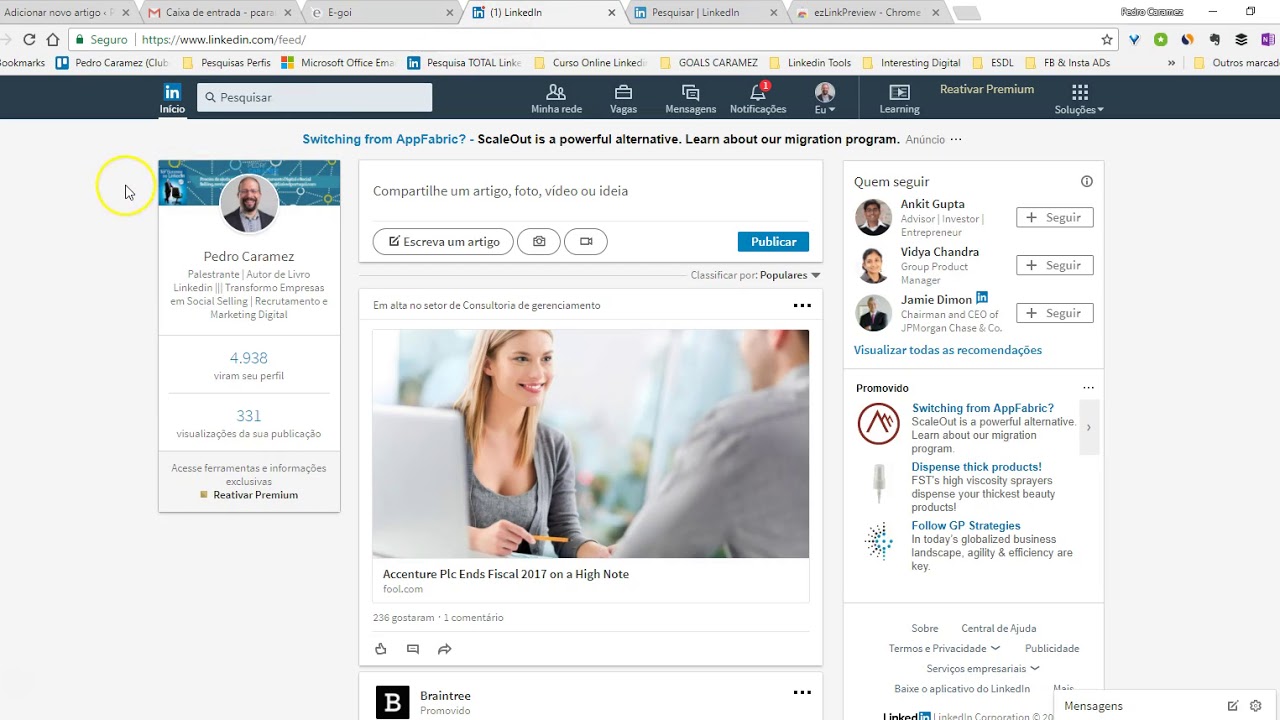Bookmark this page with the star icon
The image size is (1280, 720).
pos(1107,40)
